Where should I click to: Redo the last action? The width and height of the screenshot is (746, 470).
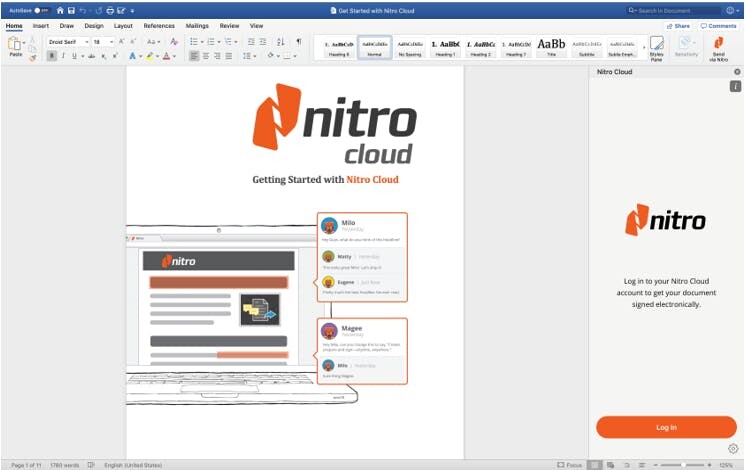tap(99, 10)
